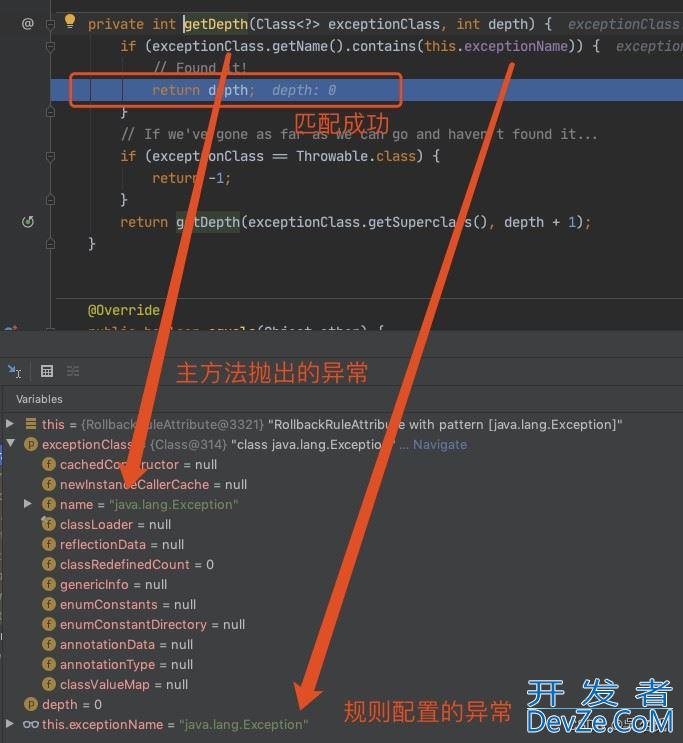683x743 pixels.
Task: Click the lightbulb quick-fix icon
Action: click(x=70, y=20)
